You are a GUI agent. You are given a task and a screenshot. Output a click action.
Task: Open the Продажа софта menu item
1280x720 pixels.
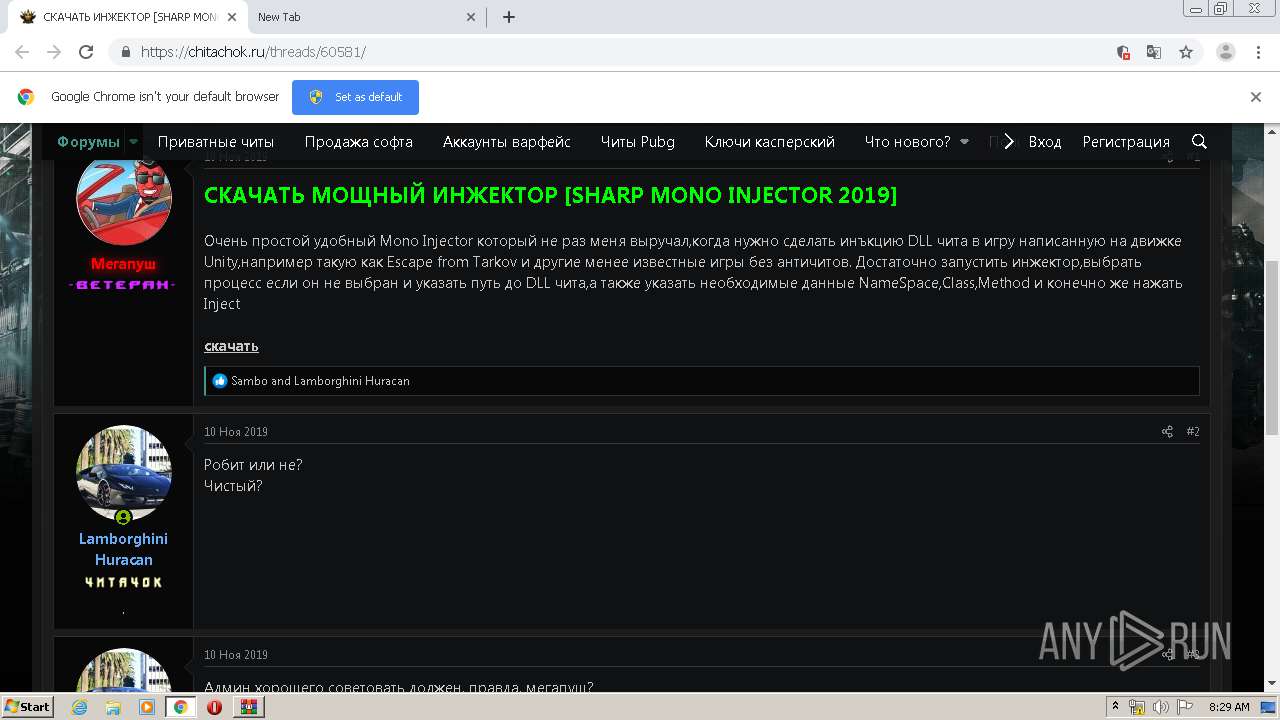[358, 142]
